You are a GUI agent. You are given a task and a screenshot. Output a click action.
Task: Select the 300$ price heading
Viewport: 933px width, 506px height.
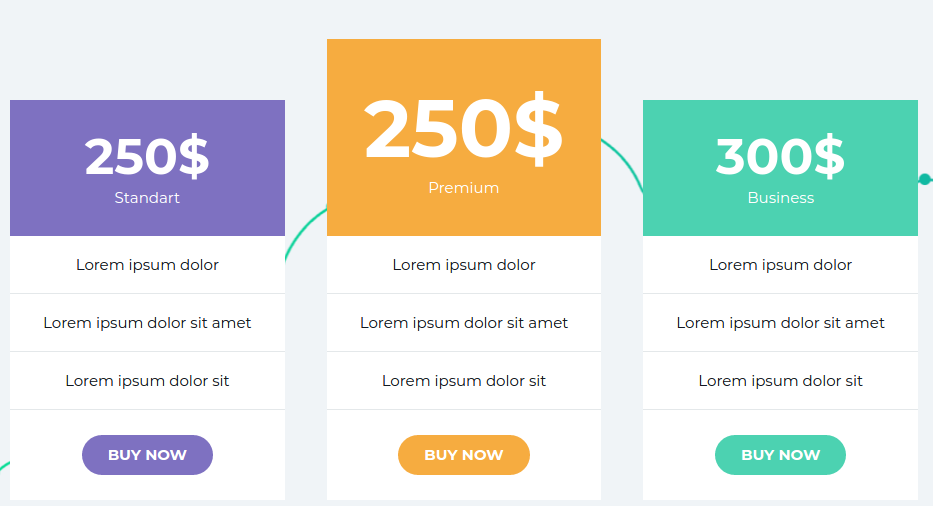tap(780, 156)
